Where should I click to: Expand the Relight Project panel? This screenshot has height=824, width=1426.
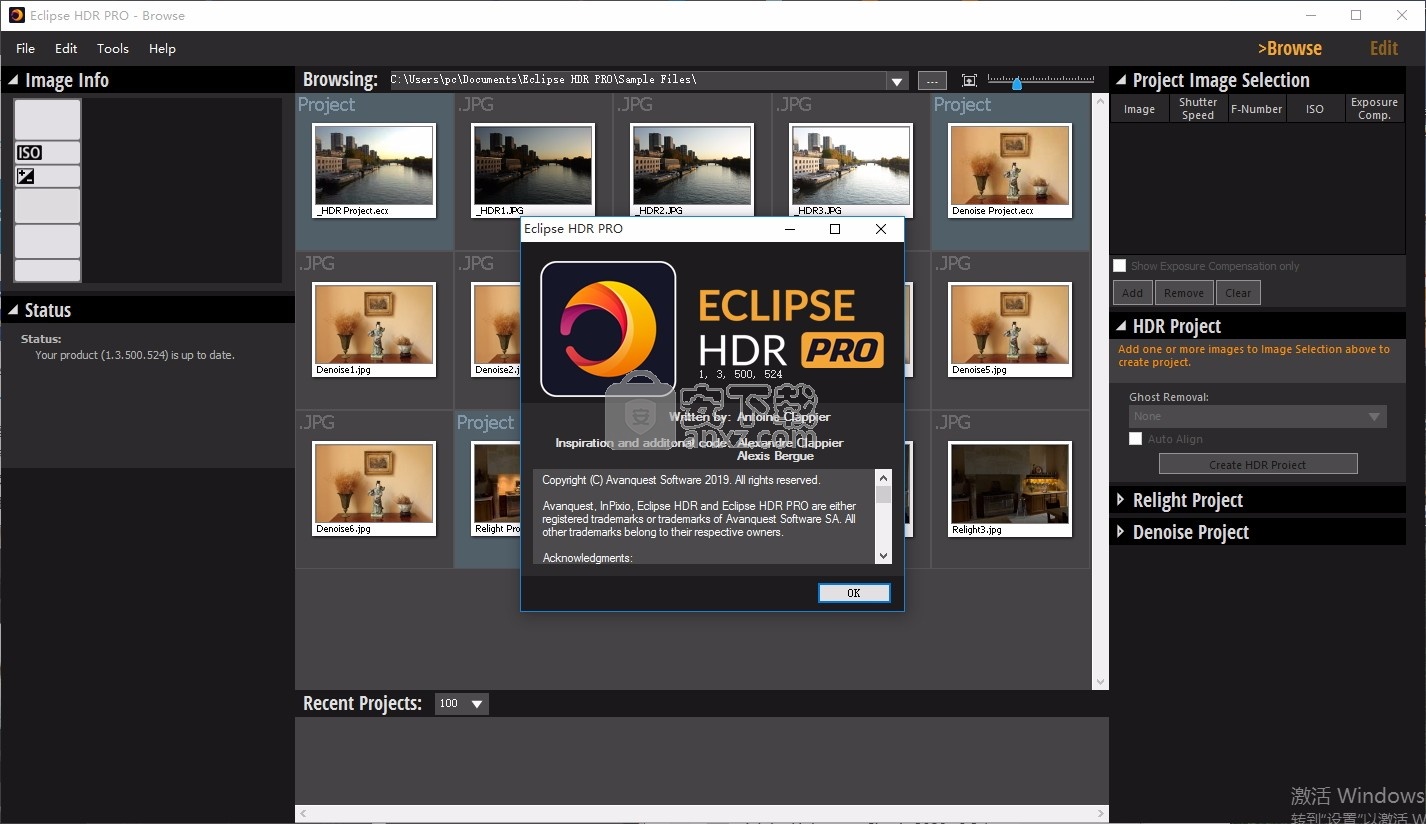(1121, 500)
